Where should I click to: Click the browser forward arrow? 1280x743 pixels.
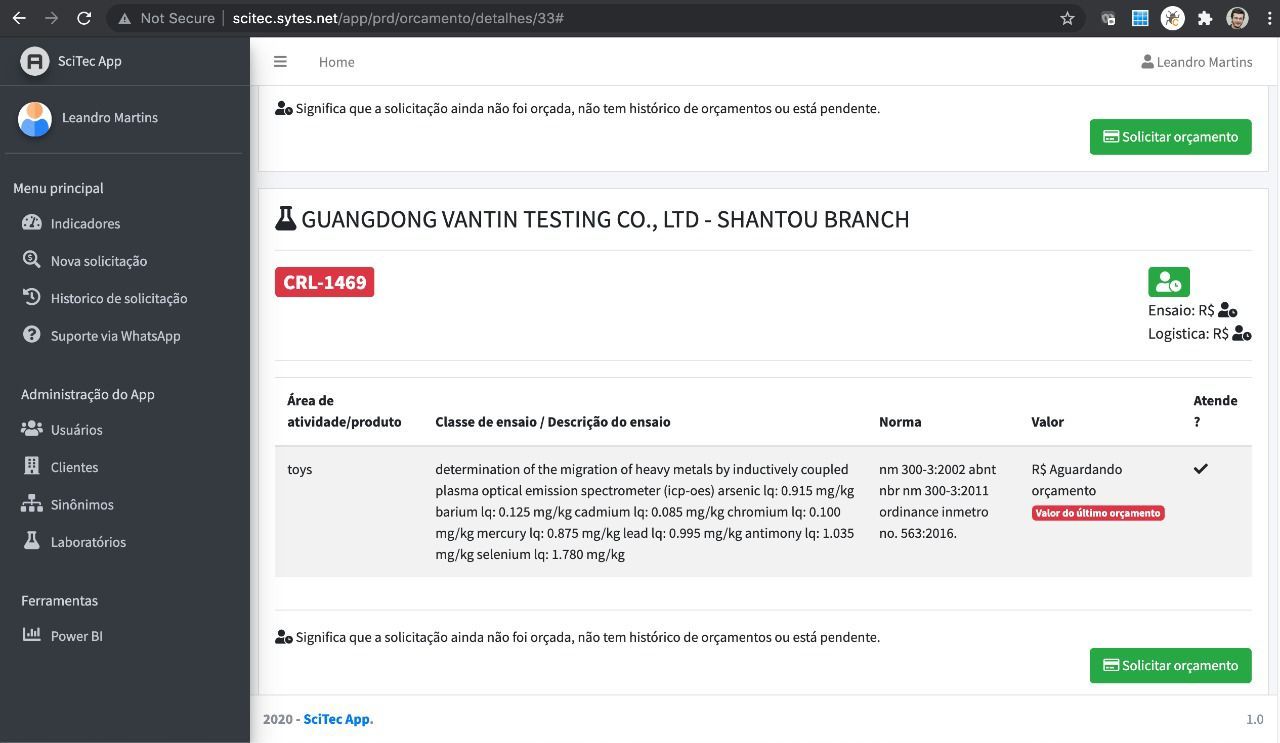[51, 18]
